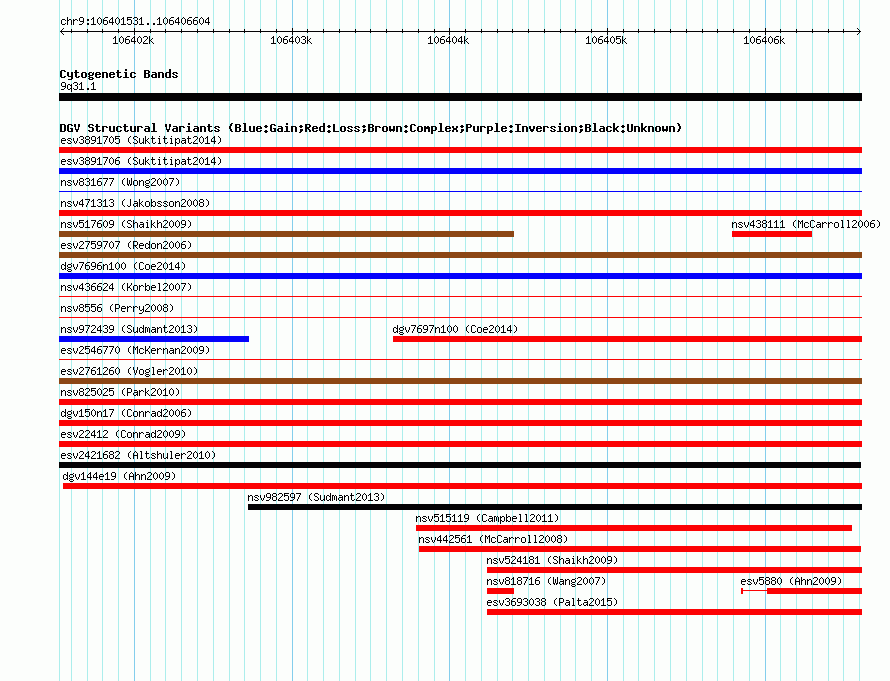Click the nsv438111 (McCarroll2006) red bar
This screenshot has height=681, width=890.
(772, 234)
